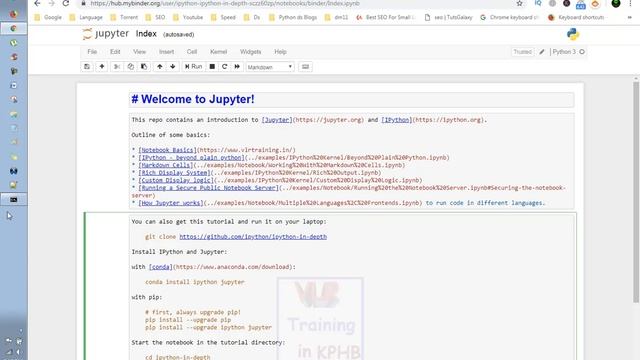Open Keyboard shortcuts bookmark
The height and width of the screenshot is (360, 640).
[577, 18]
